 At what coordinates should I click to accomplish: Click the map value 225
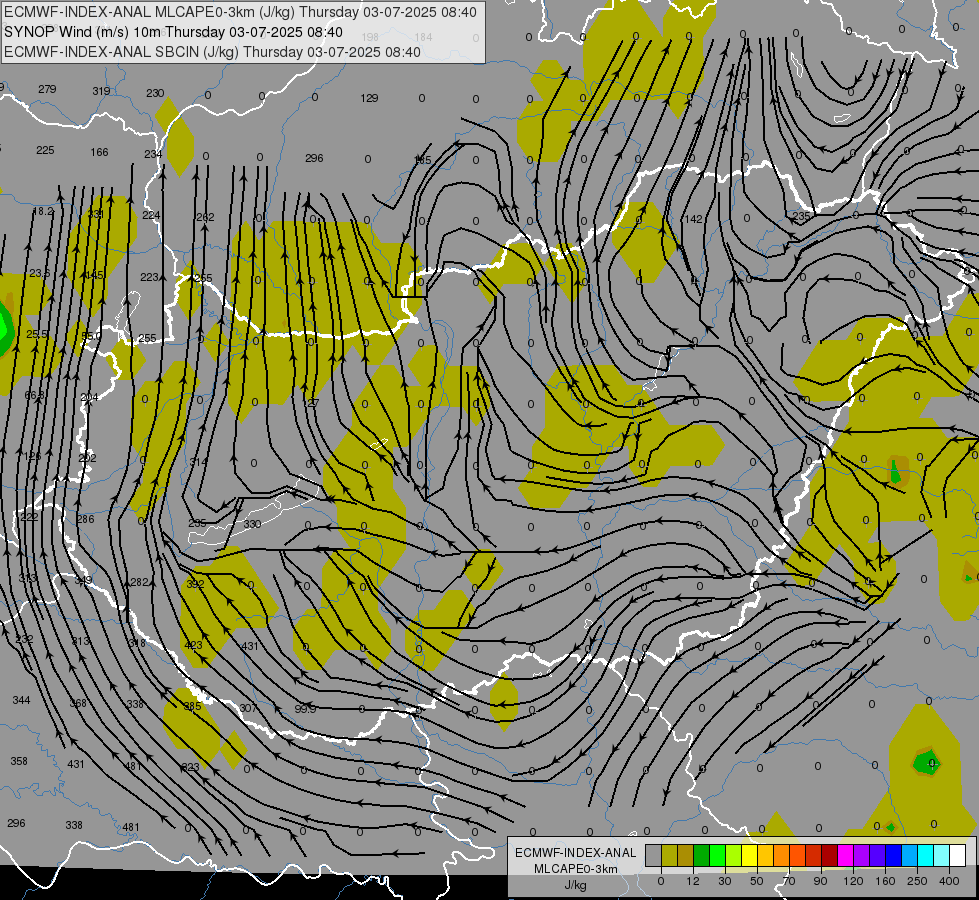[45, 151]
